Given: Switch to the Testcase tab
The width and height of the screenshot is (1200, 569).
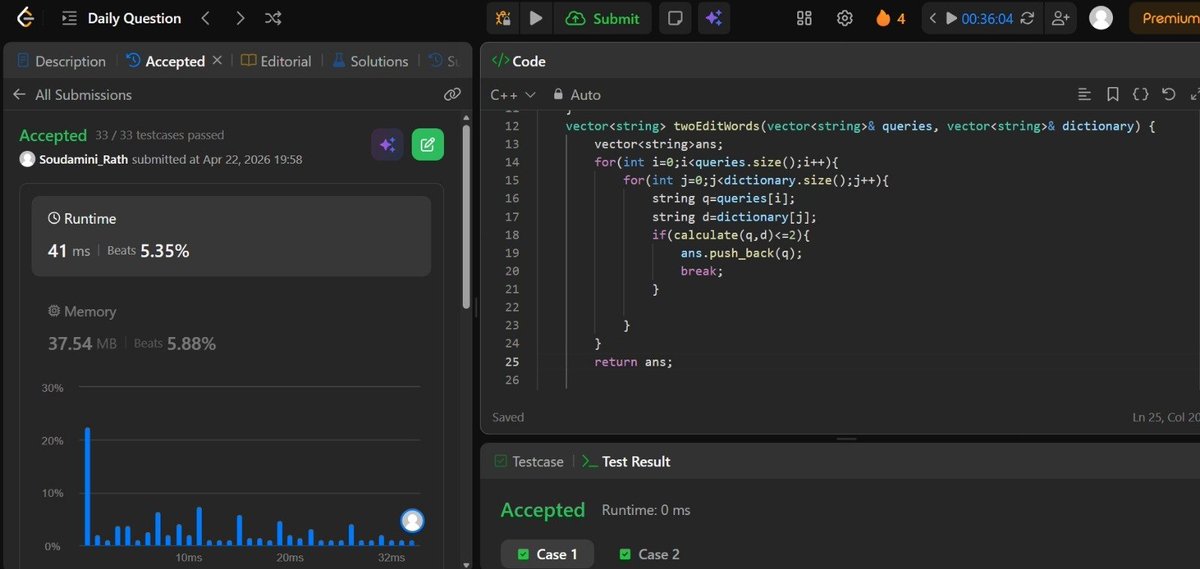Looking at the screenshot, I should (529, 462).
